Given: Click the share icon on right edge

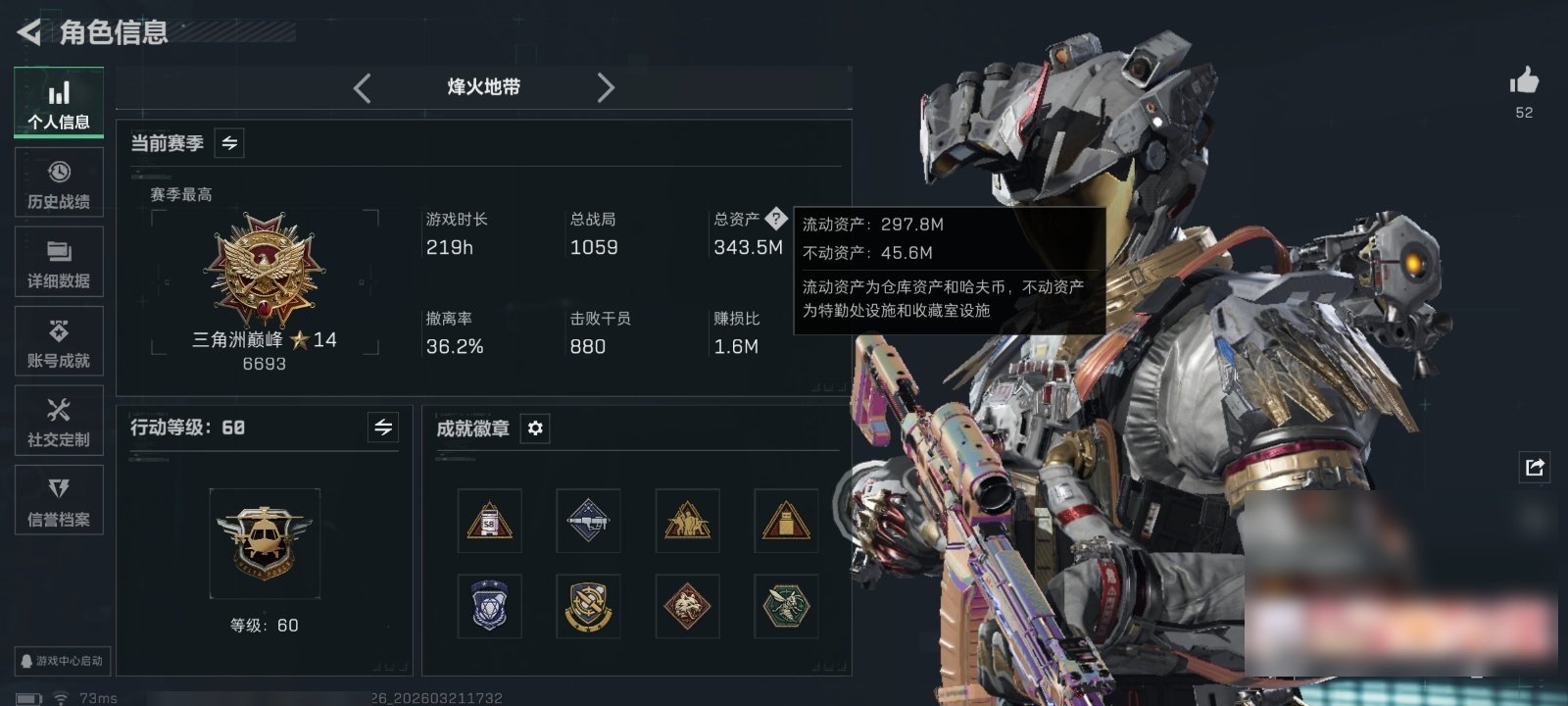Looking at the screenshot, I should click(1535, 467).
